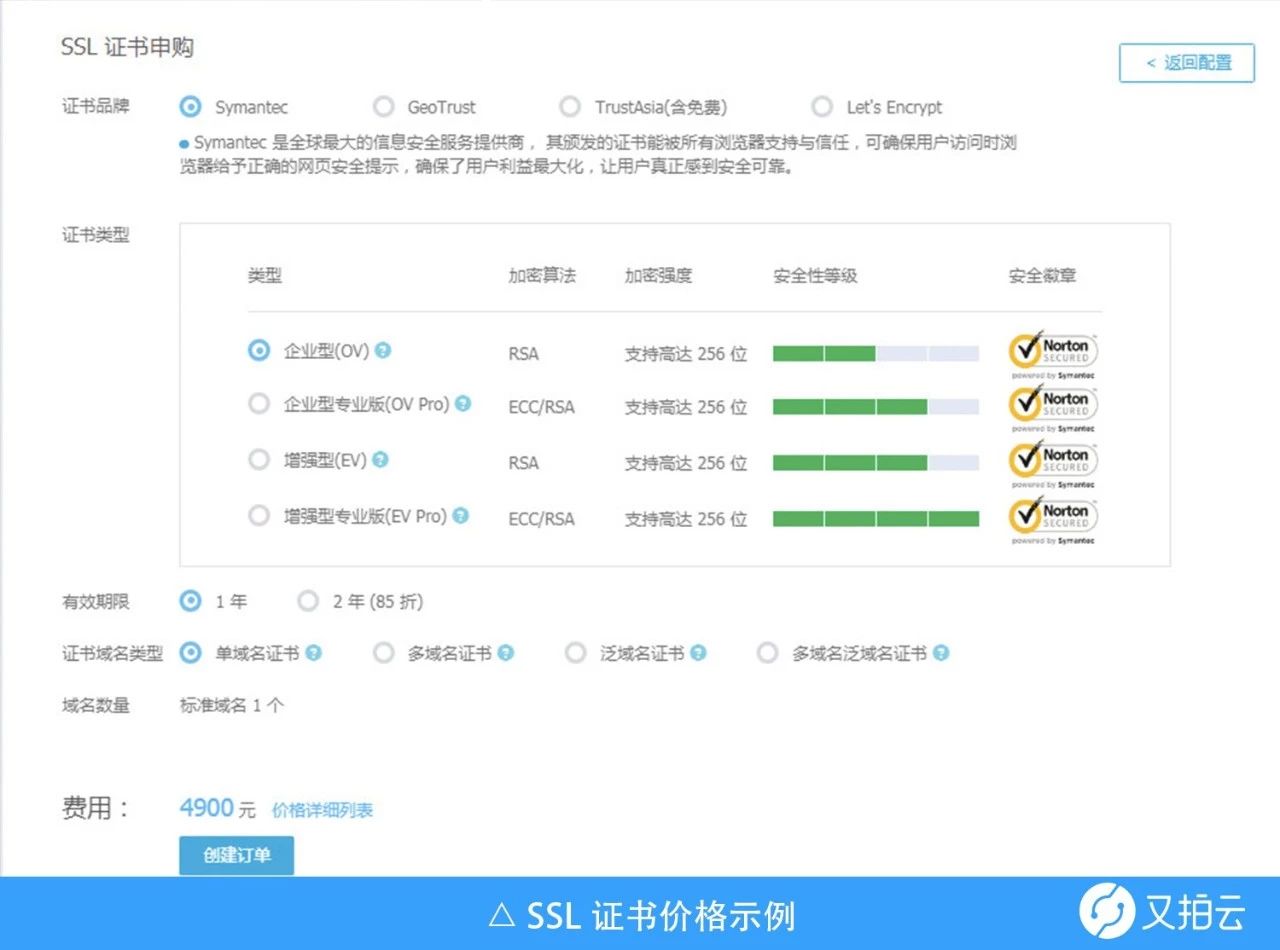
Task: Click security level bar of 企业型(OV)
Action: 876,353
